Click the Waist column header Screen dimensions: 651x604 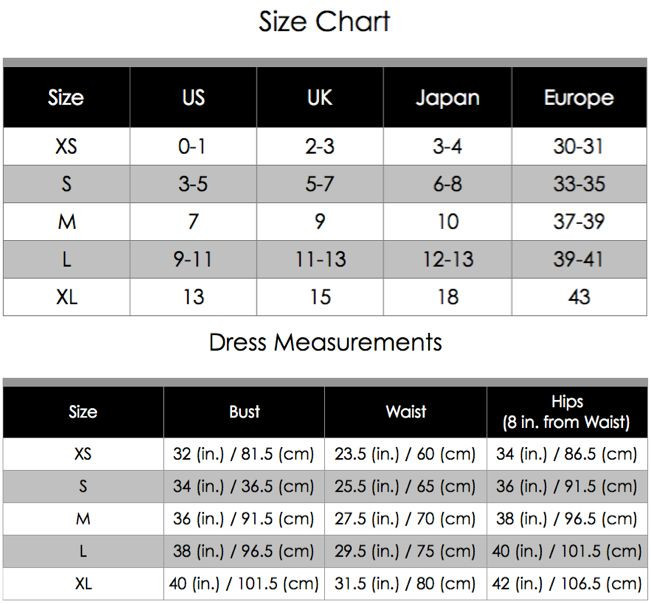click(406, 412)
